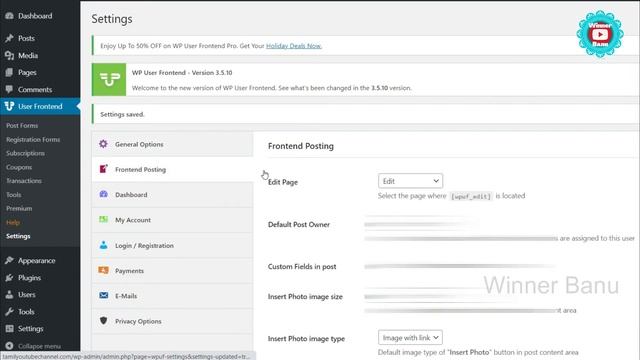
Task: Switch to E-Mails settings tab
Action: pos(172,296)
